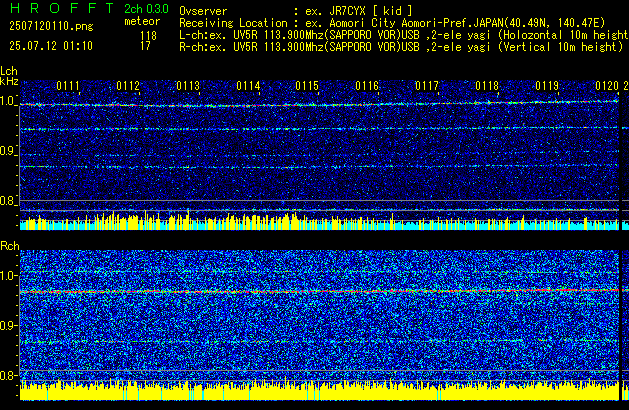Click the Lch 1.0 kHz axis label

coord(8,101)
